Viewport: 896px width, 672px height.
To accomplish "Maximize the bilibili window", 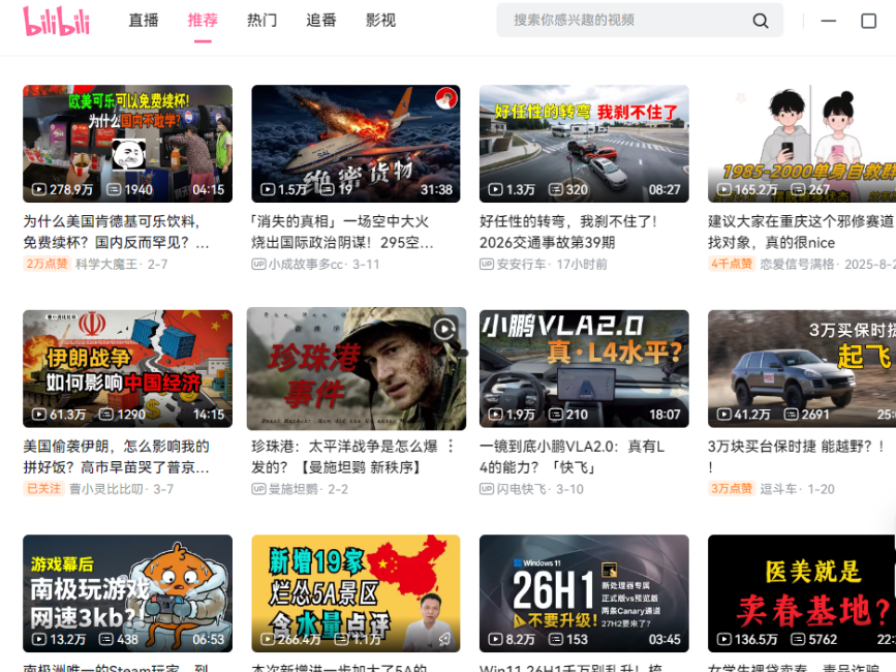I will coord(868,21).
